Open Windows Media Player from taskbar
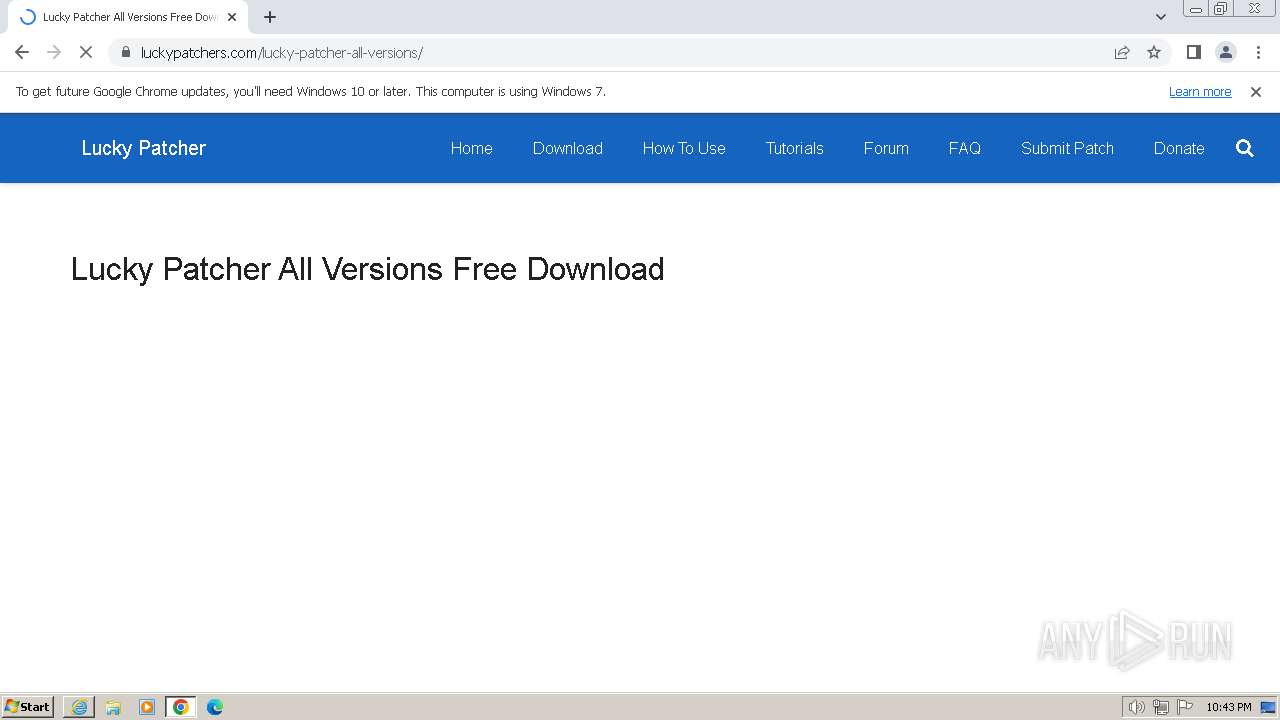The width and height of the screenshot is (1280, 720). click(147, 707)
